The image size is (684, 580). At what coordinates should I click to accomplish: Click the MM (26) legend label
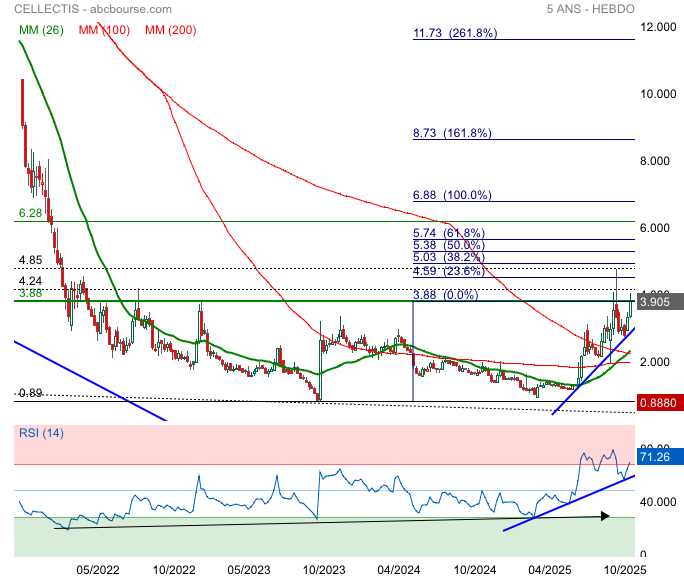[x=41, y=30]
